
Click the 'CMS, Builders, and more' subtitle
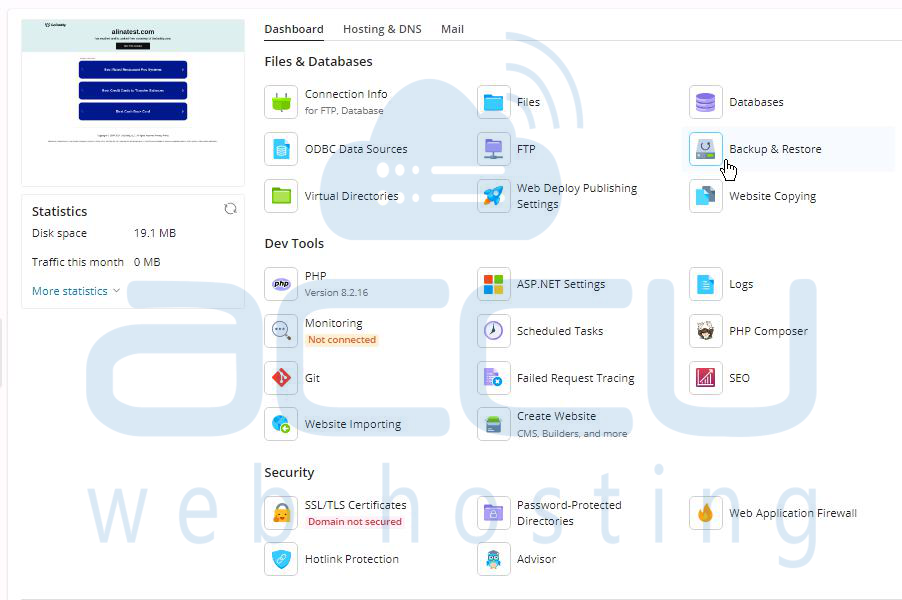click(x=572, y=434)
